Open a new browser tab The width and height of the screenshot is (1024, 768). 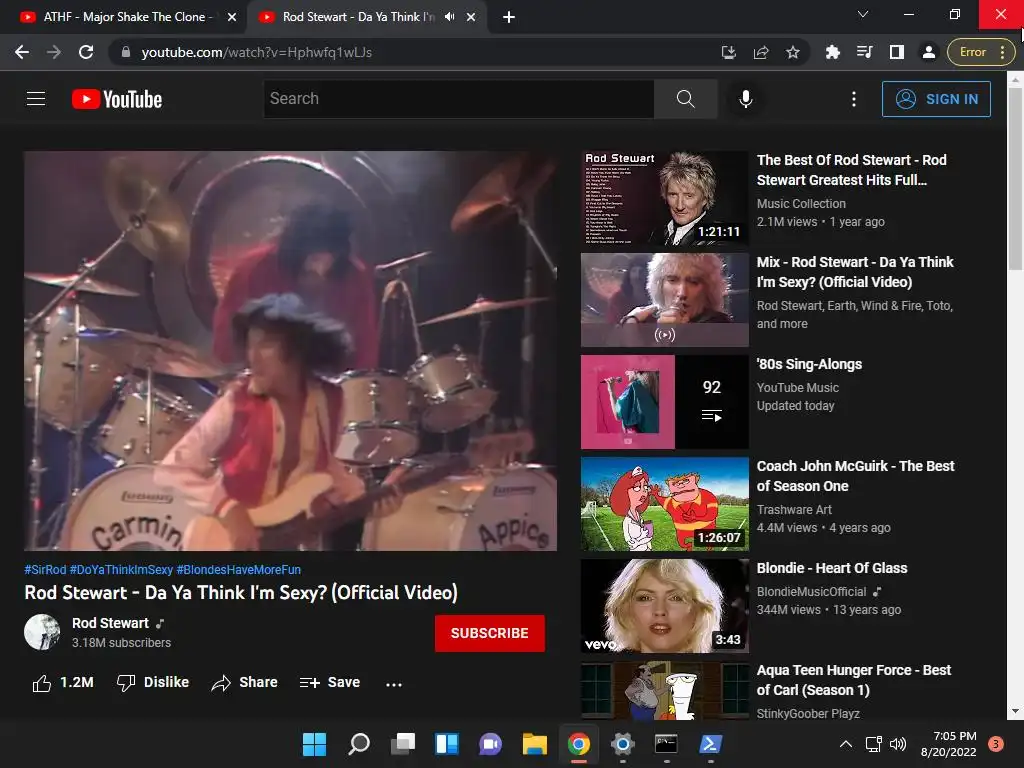[x=509, y=17]
